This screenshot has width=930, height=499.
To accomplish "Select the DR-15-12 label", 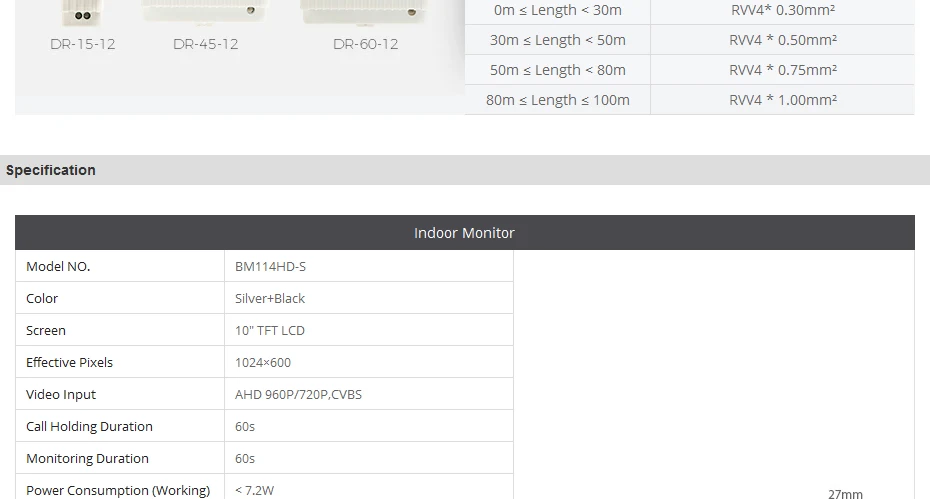I will click(x=82, y=44).
